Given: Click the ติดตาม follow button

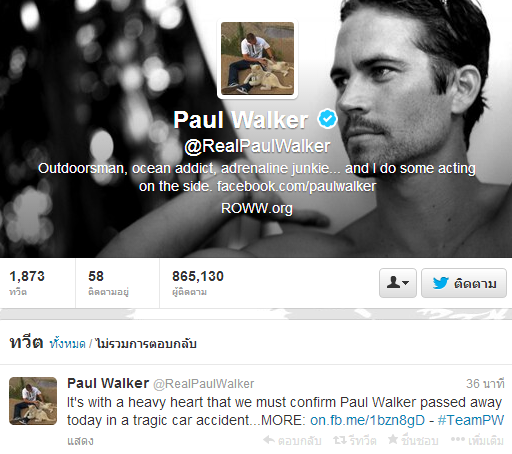Looking at the screenshot, I should [x=464, y=283].
